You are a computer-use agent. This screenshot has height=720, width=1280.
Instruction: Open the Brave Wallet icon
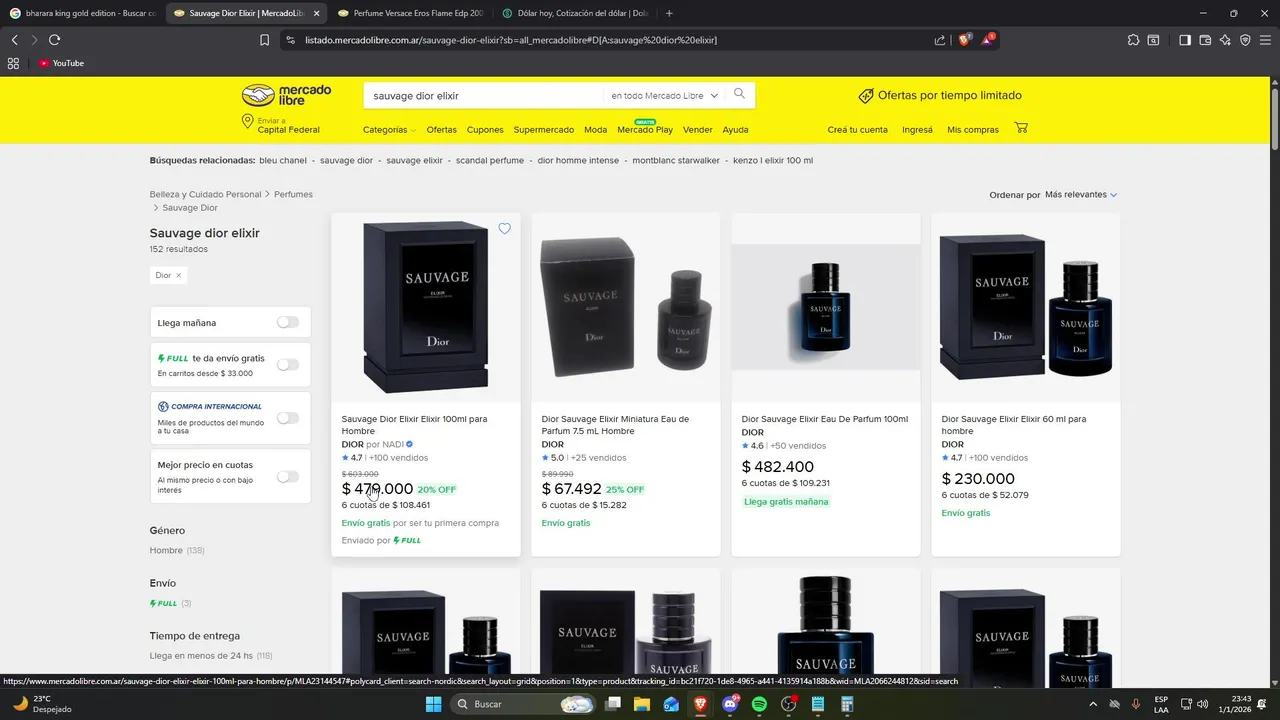click(1205, 40)
